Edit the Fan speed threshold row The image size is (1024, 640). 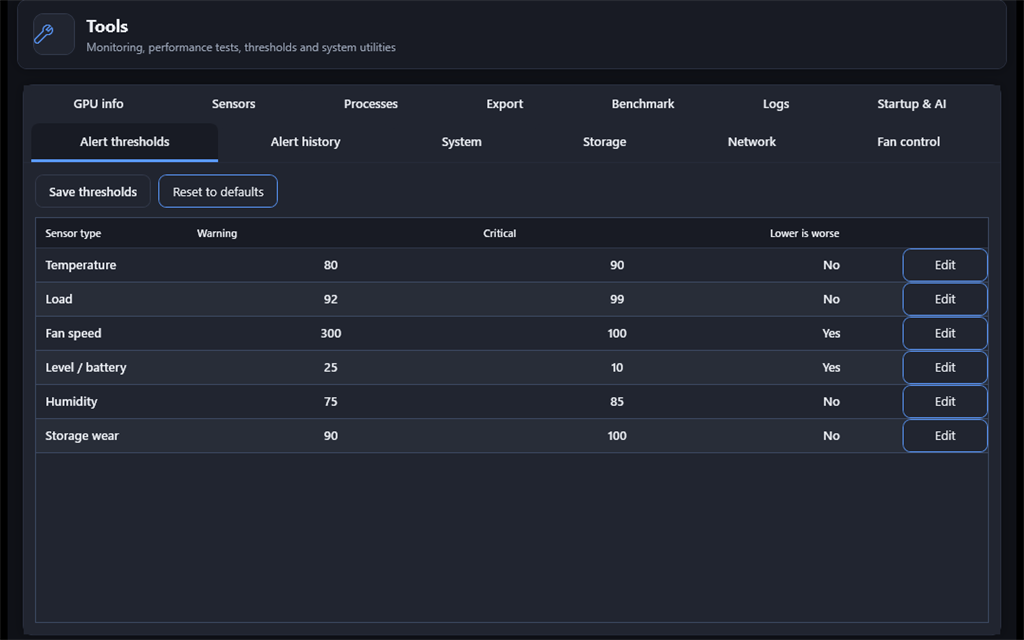tap(945, 333)
